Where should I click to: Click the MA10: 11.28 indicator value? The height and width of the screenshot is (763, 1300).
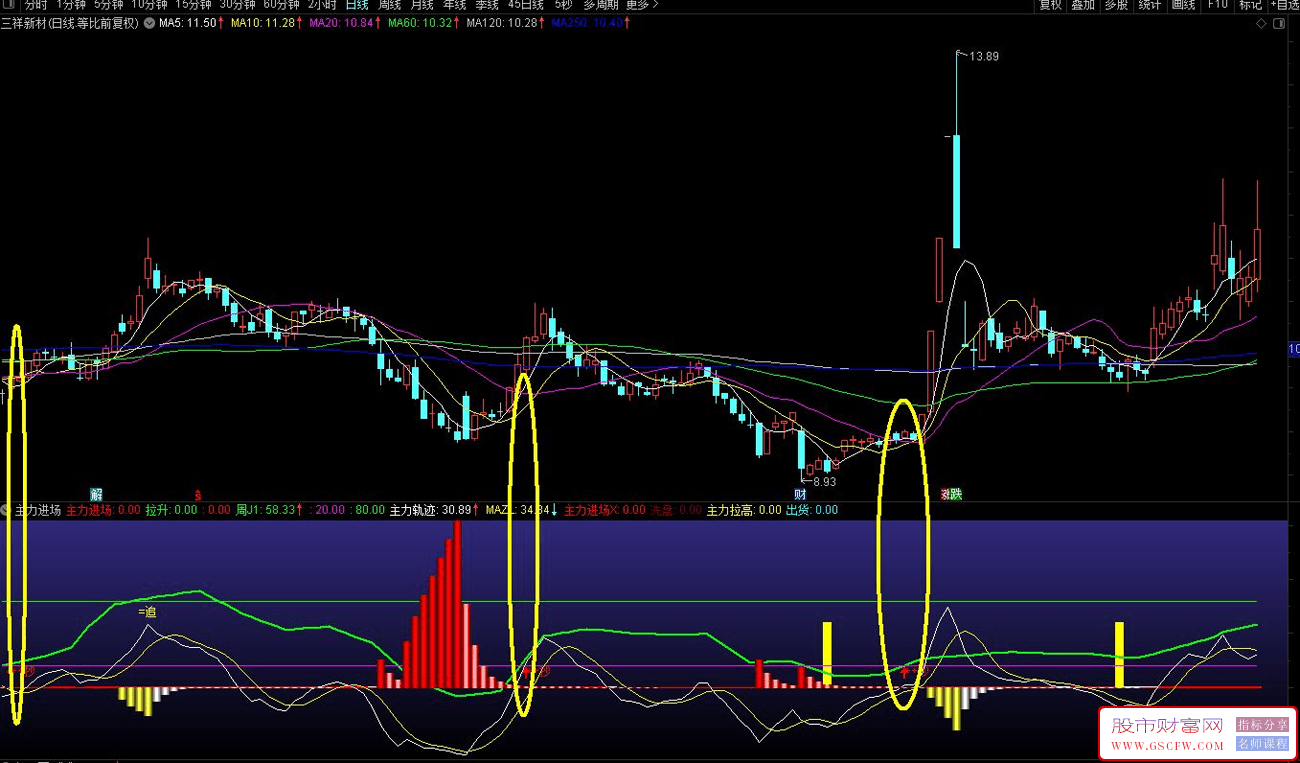click(x=264, y=23)
